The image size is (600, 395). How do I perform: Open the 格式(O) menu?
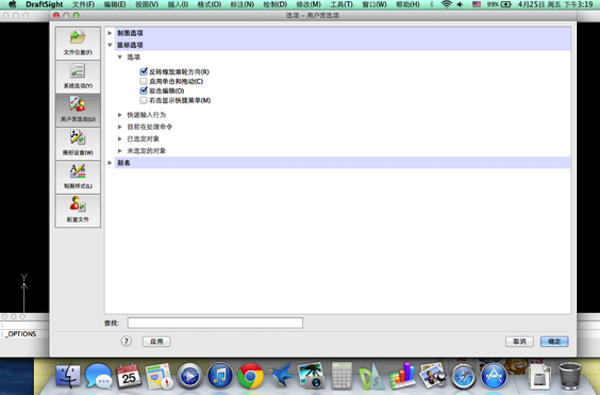tap(209, 5)
